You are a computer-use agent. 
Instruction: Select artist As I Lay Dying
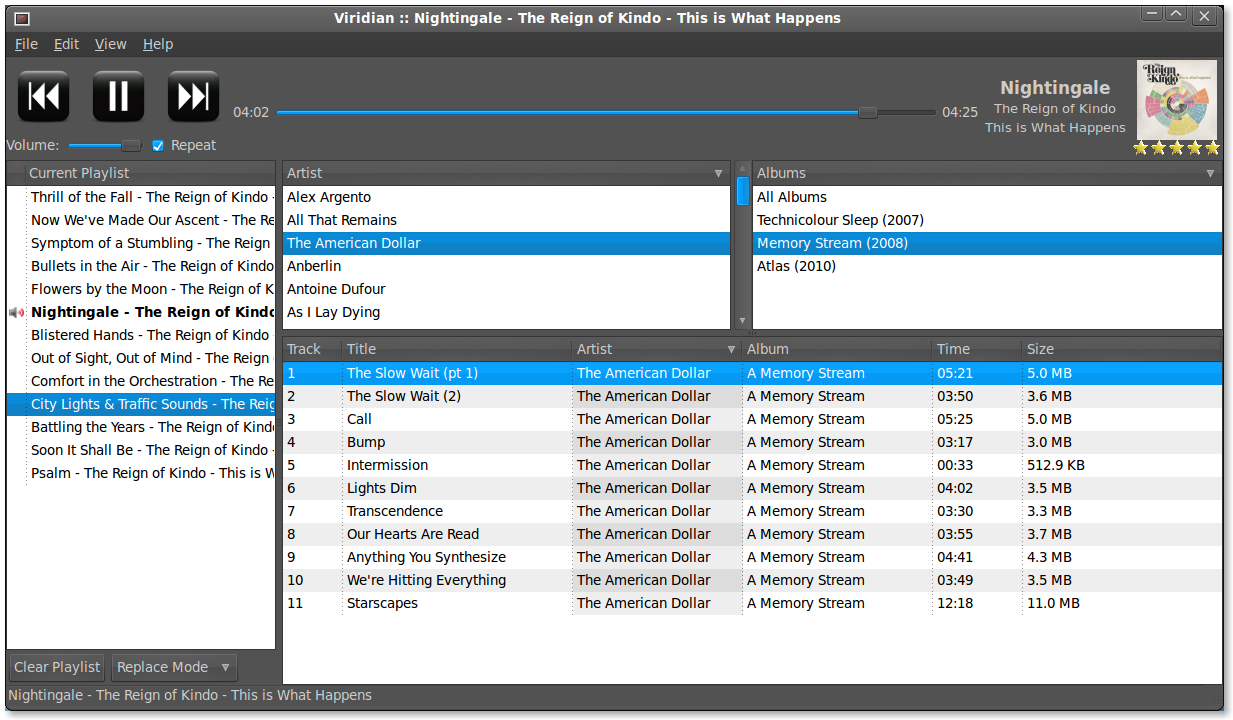click(506, 312)
